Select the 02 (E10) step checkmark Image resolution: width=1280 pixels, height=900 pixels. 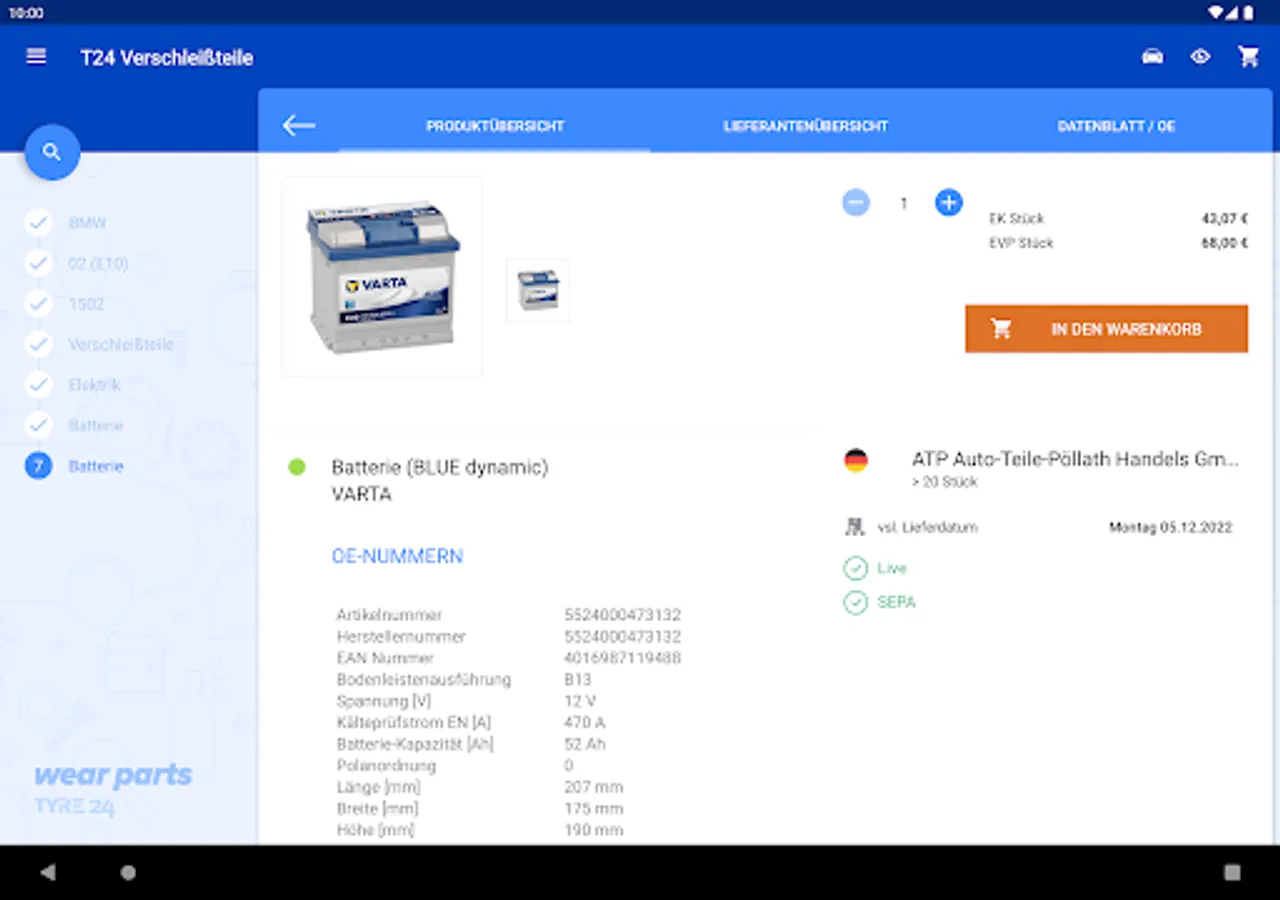38,263
